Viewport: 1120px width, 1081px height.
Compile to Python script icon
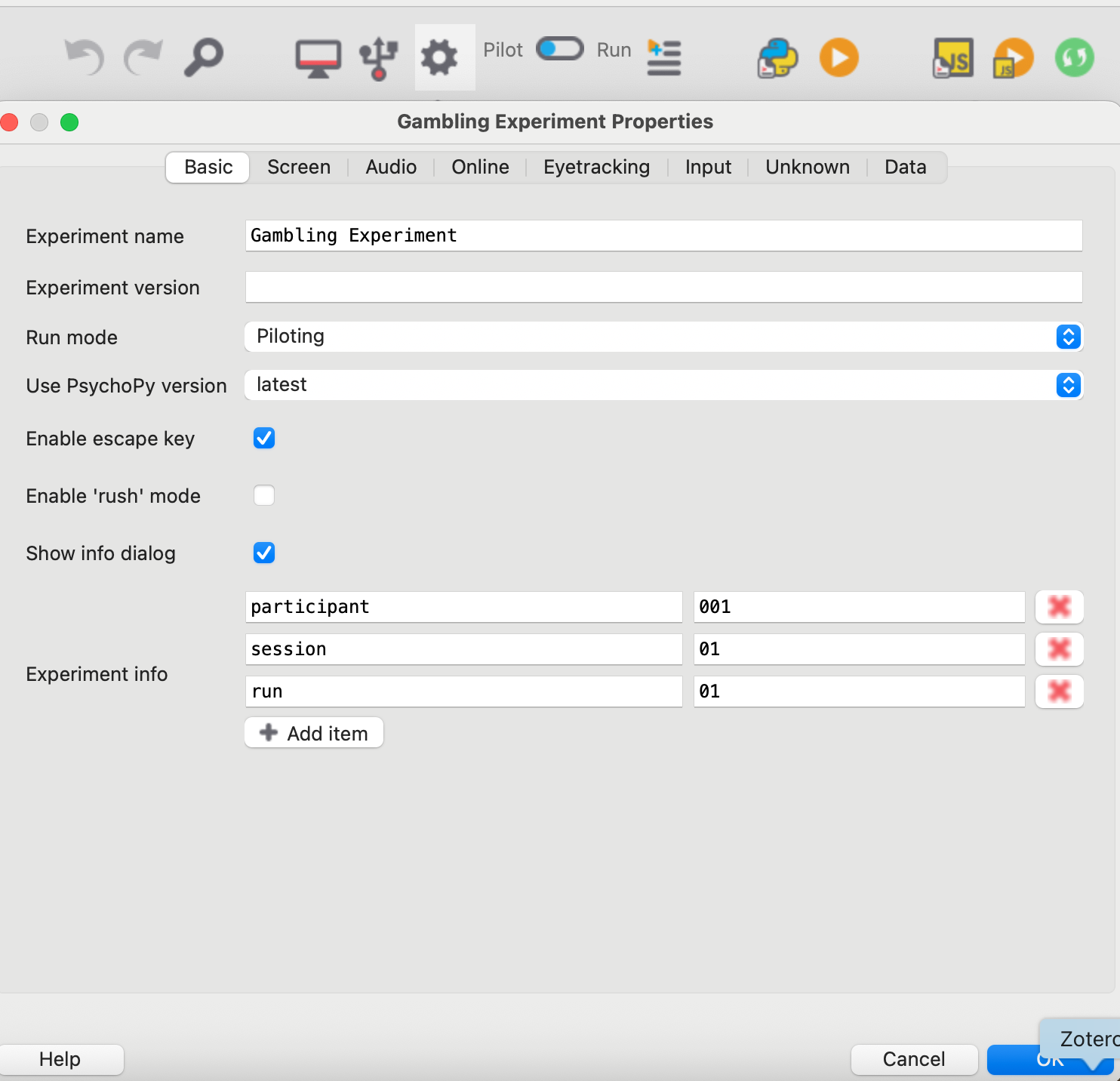777,58
